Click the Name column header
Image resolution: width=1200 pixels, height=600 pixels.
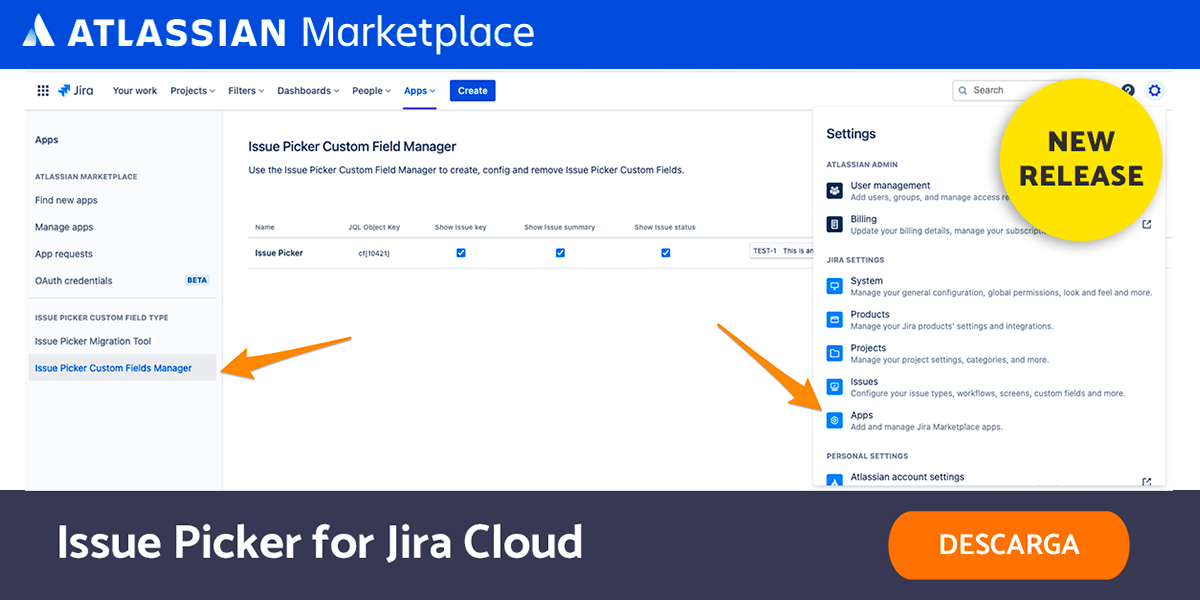(265, 227)
